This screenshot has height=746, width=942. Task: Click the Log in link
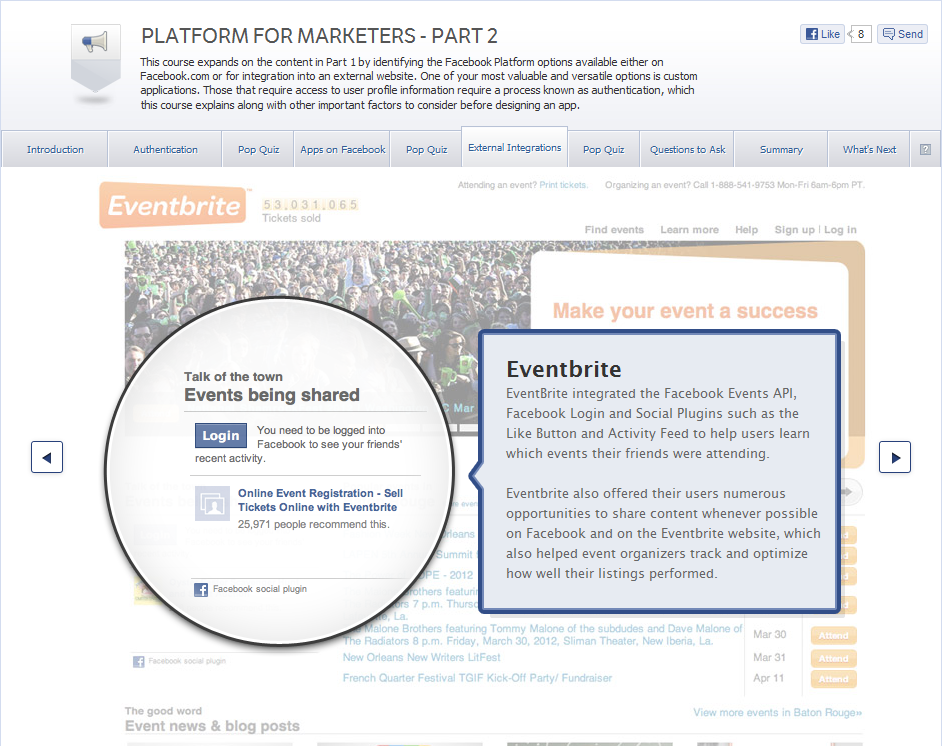(x=840, y=229)
